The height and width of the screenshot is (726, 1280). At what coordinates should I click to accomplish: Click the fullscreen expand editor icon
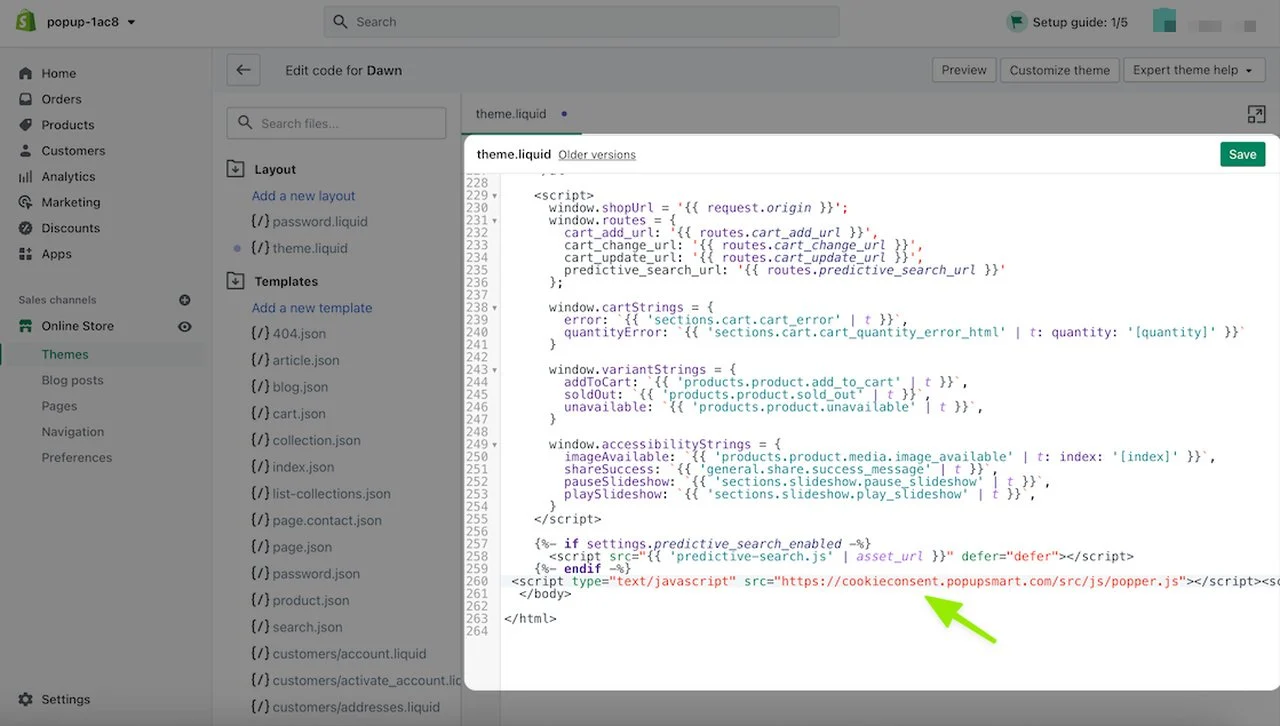[x=1256, y=114]
